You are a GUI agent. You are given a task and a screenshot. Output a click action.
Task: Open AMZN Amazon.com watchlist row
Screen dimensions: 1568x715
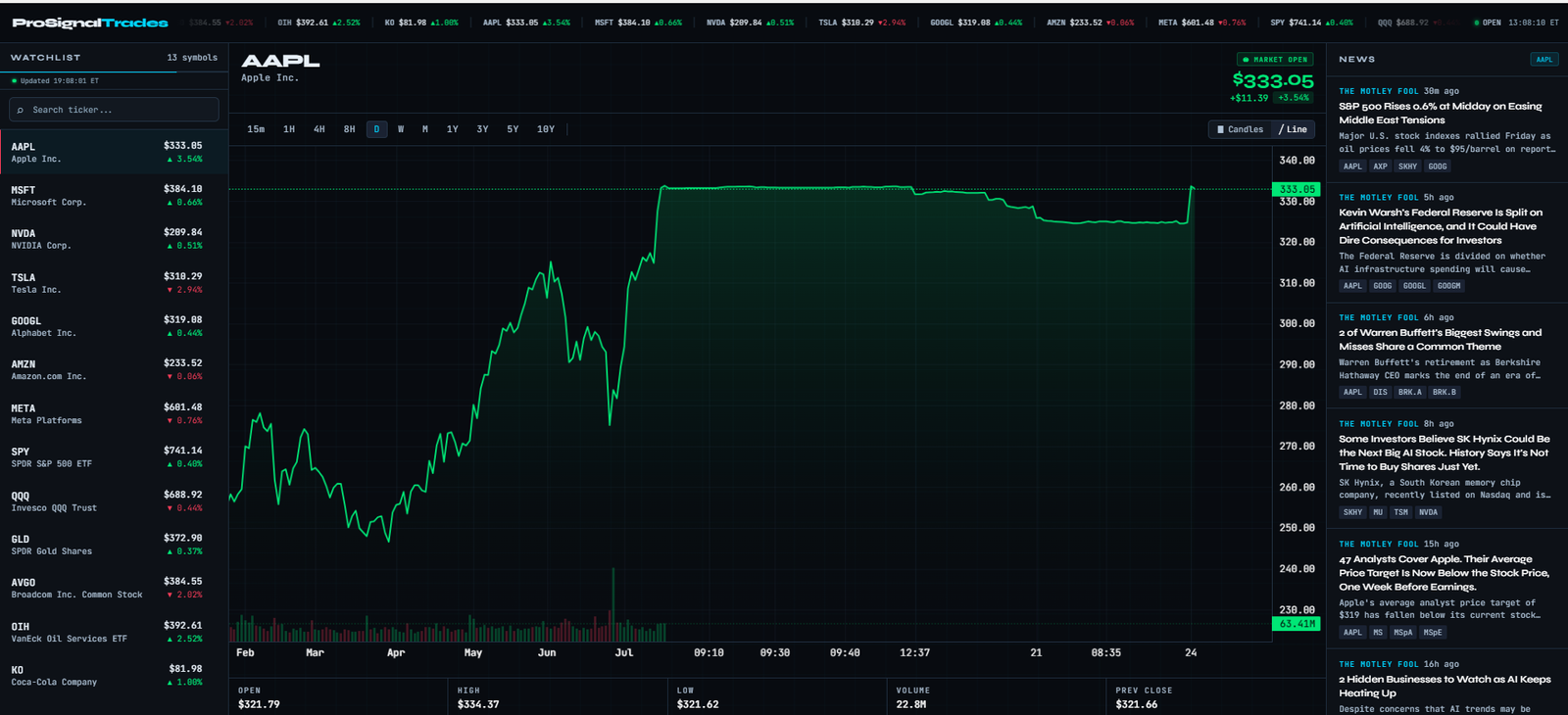[x=114, y=370]
